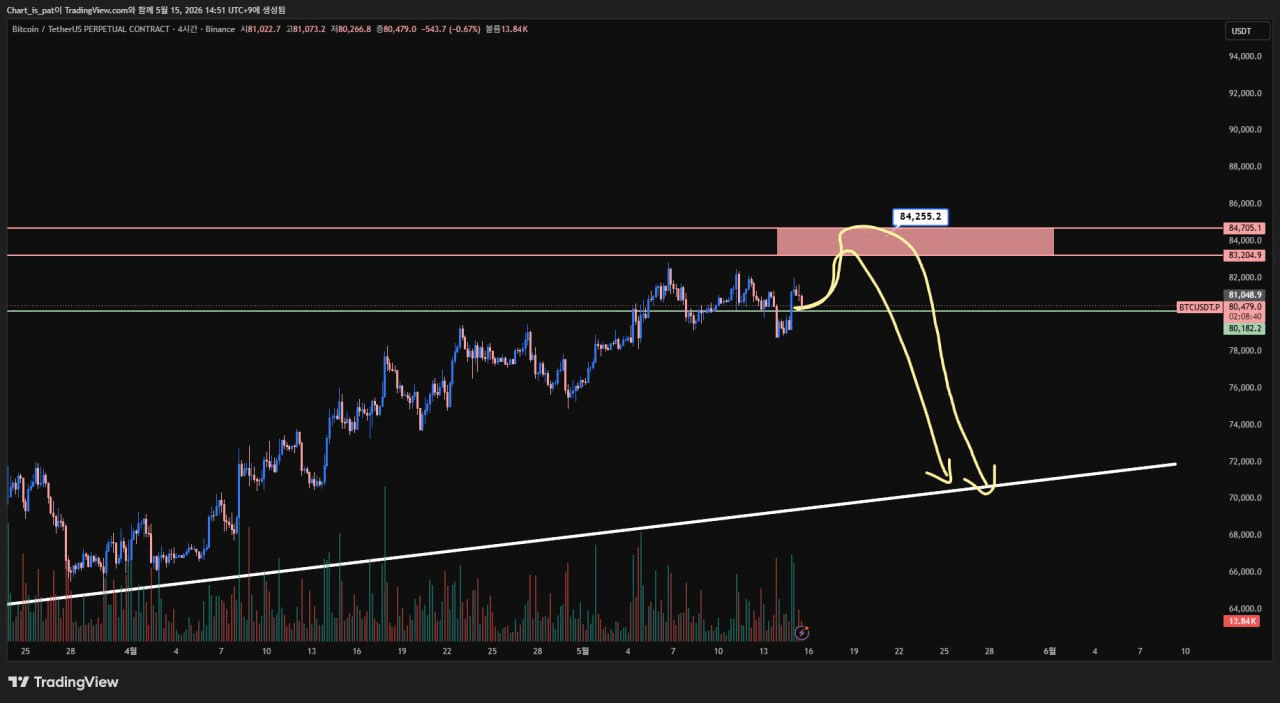Image resolution: width=1280 pixels, height=703 pixels.
Task: Click the 6월 date marker on time axis
Action: [1049, 651]
